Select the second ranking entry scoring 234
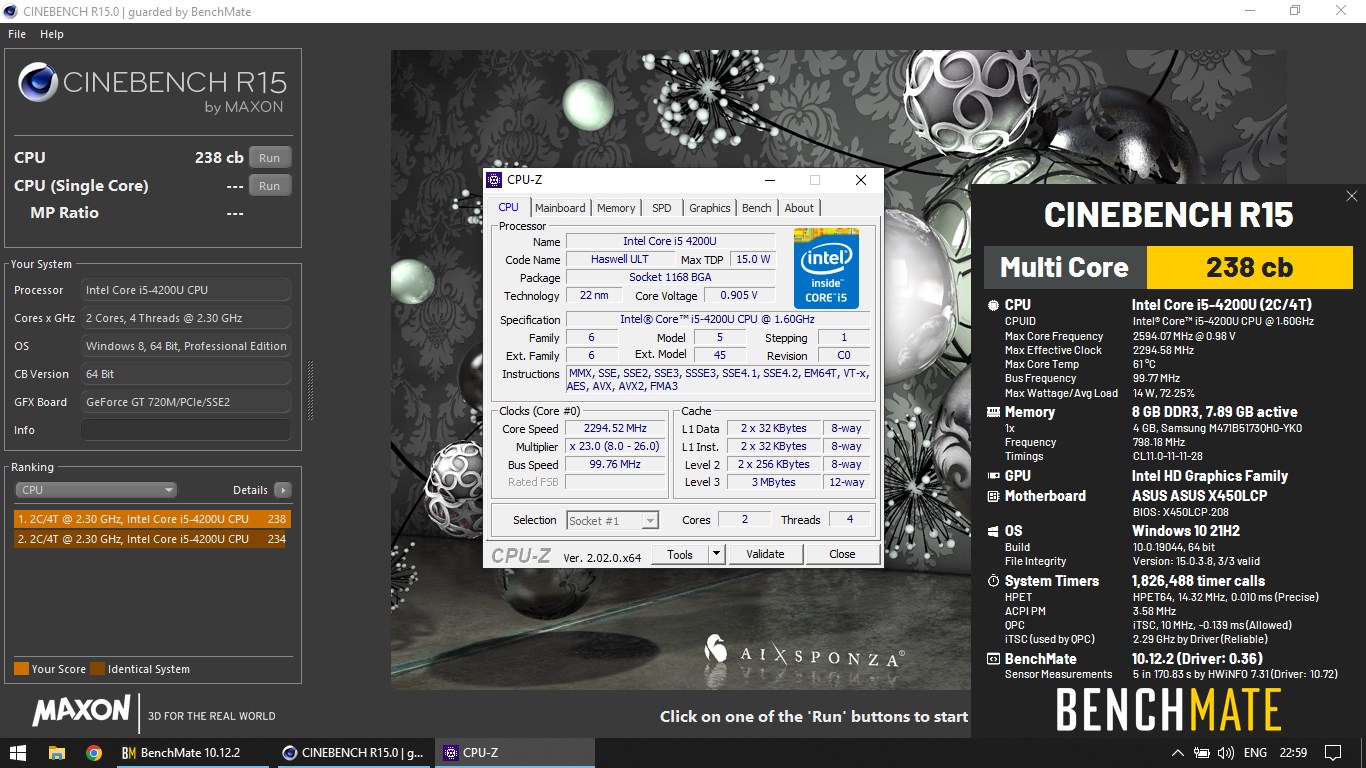The width and height of the screenshot is (1366, 768). pos(151,539)
